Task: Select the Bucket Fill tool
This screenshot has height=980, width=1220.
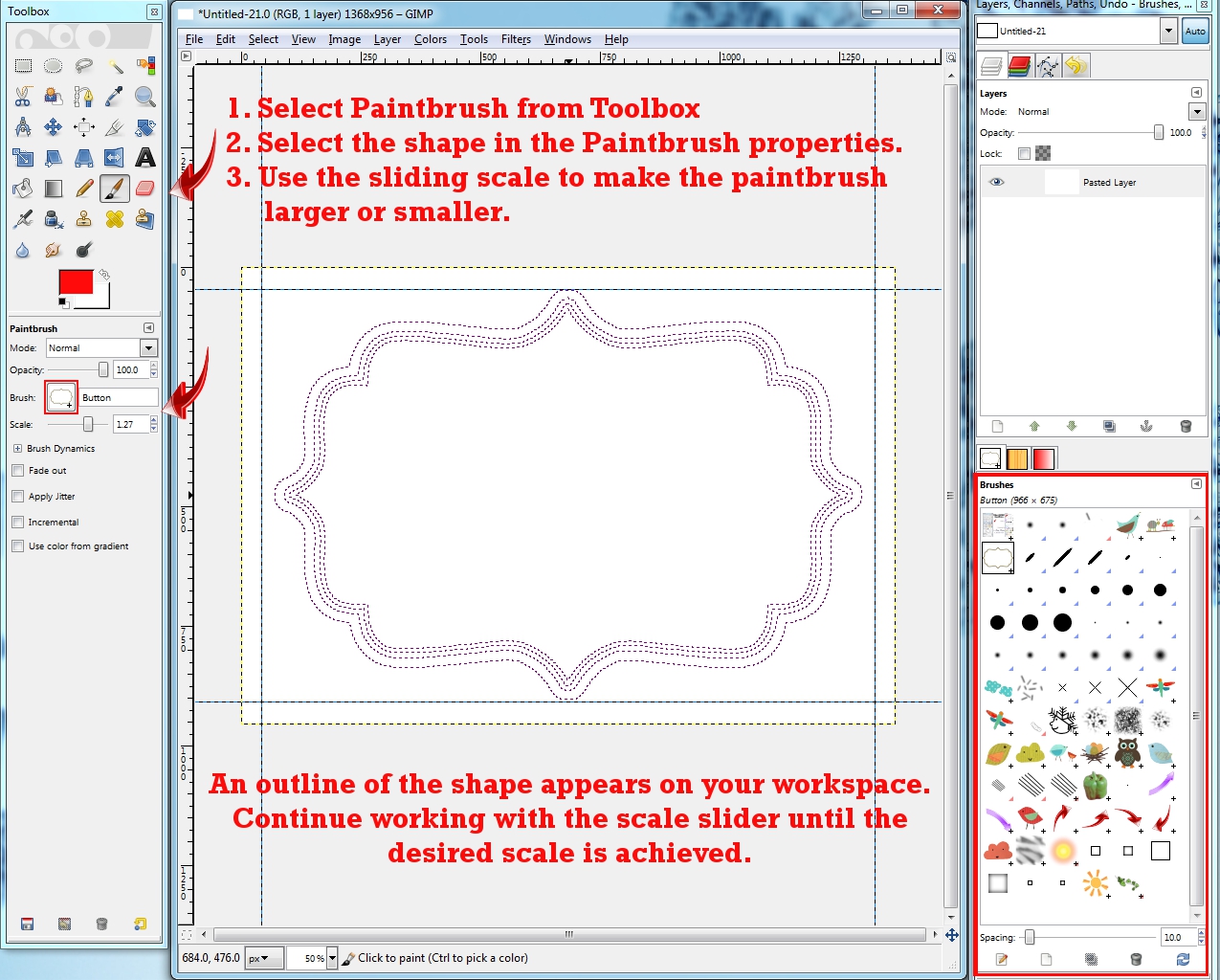Action: pyautogui.click(x=21, y=188)
